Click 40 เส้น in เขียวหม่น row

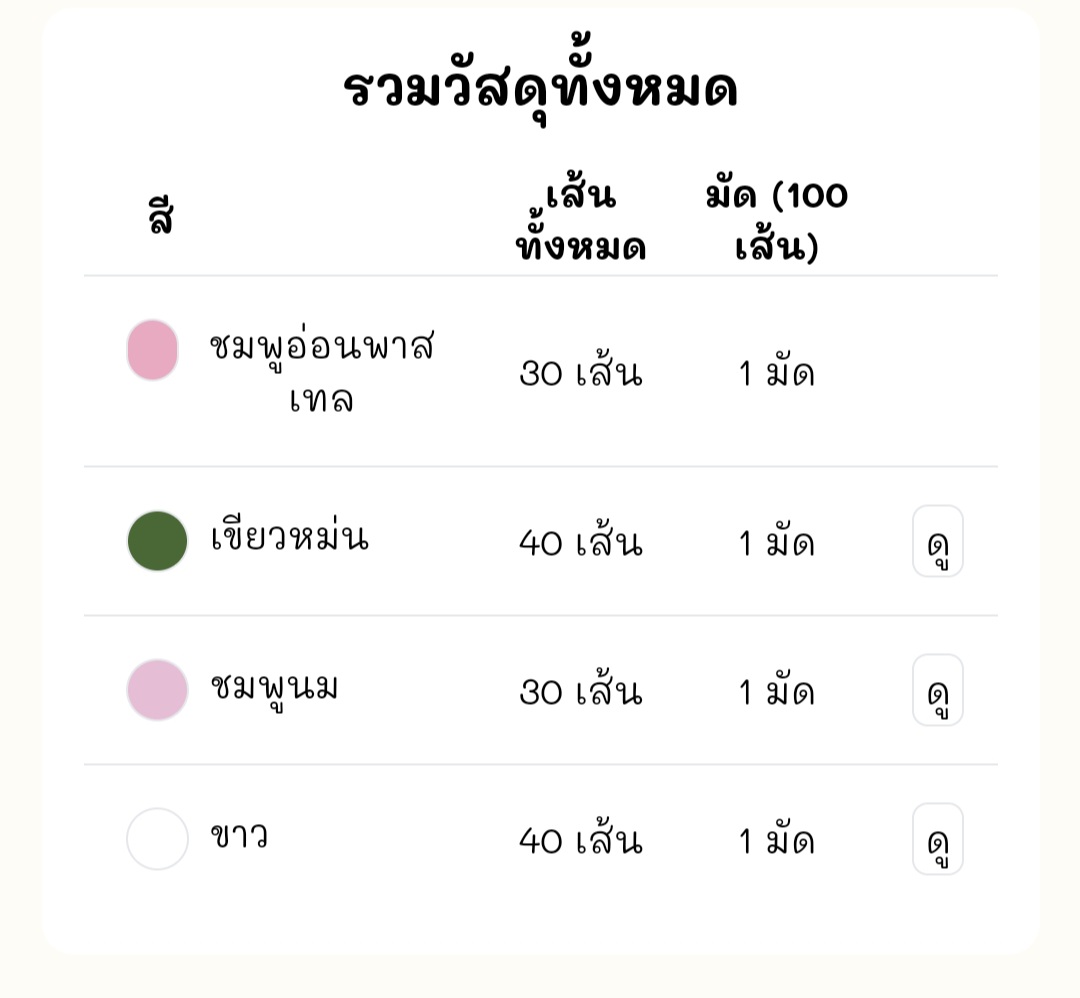[x=581, y=541]
